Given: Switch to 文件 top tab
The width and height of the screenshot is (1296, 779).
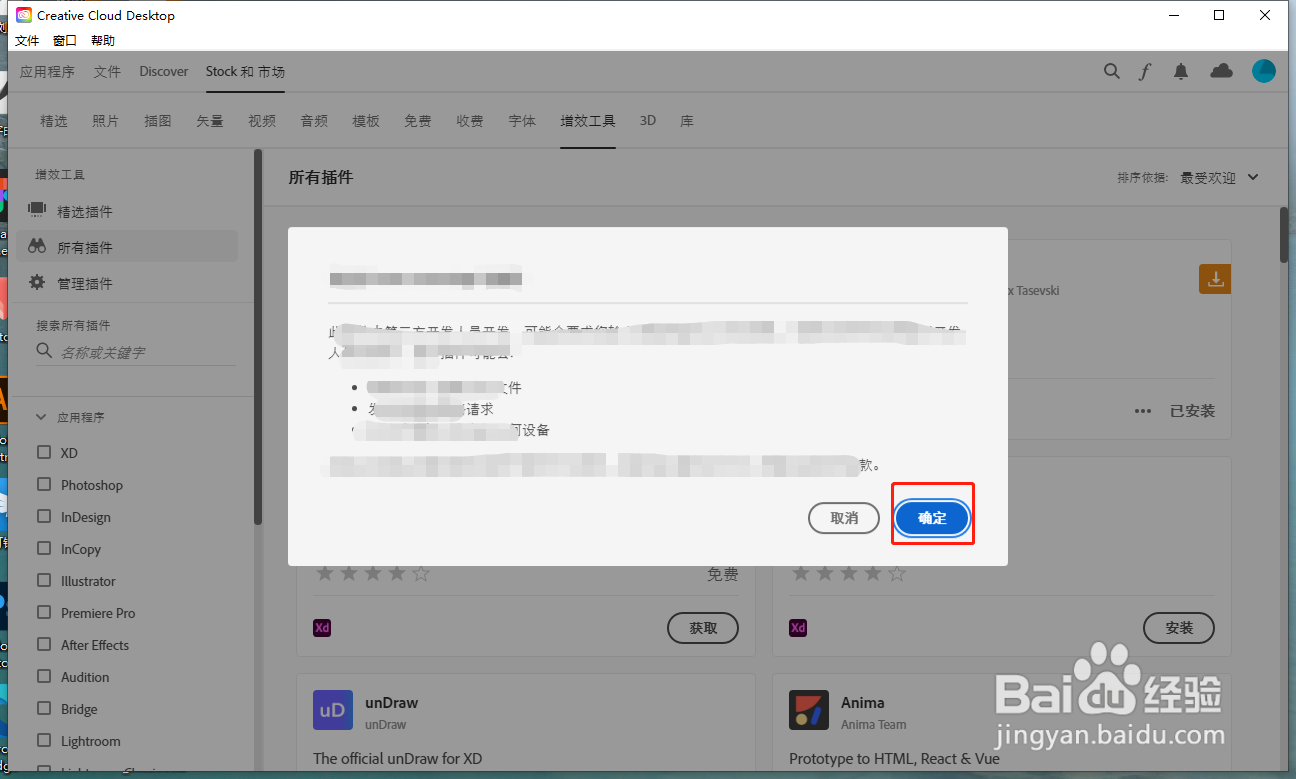Looking at the screenshot, I should [107, 72].
